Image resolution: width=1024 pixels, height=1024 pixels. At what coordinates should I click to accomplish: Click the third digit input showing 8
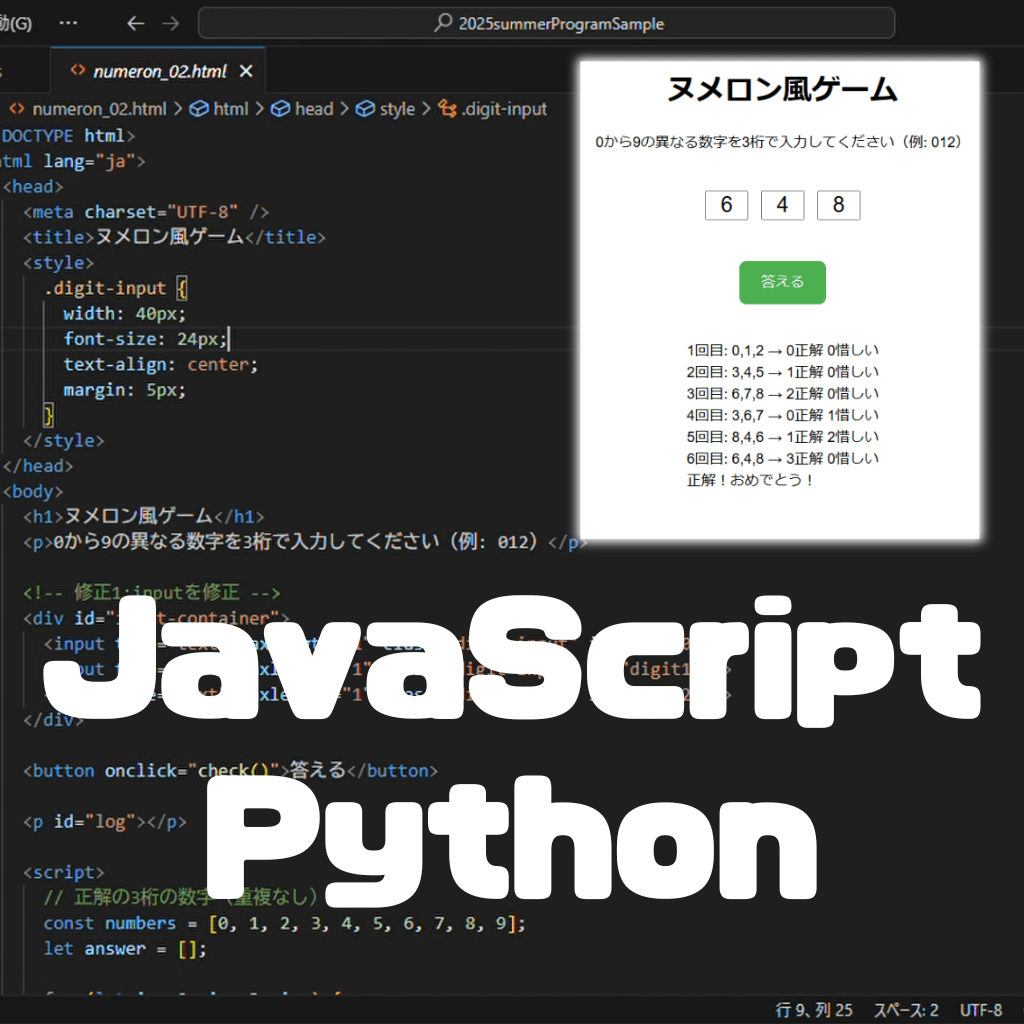pyautogui.click(x=839, y=205)
